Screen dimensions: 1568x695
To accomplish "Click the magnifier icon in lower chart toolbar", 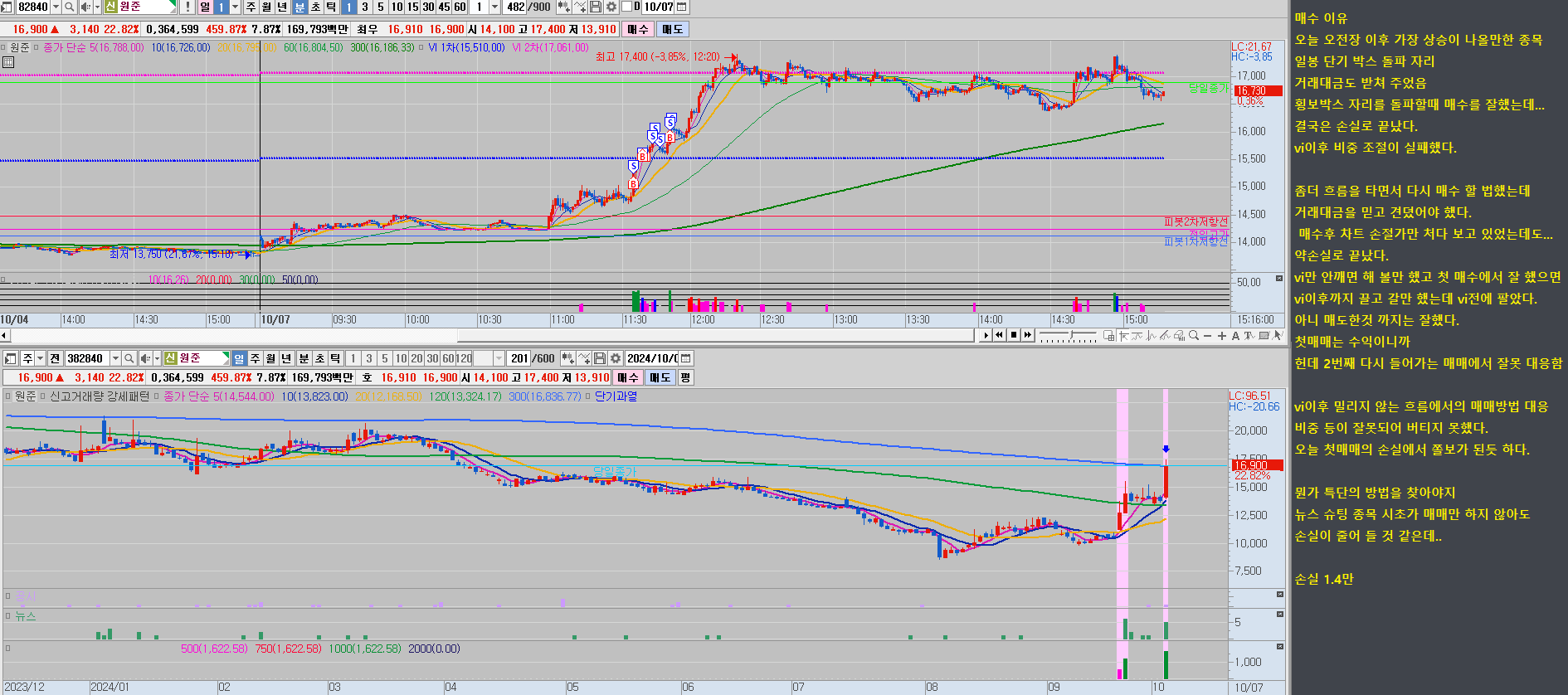I will pyautogui.click(x=129, y=358).
